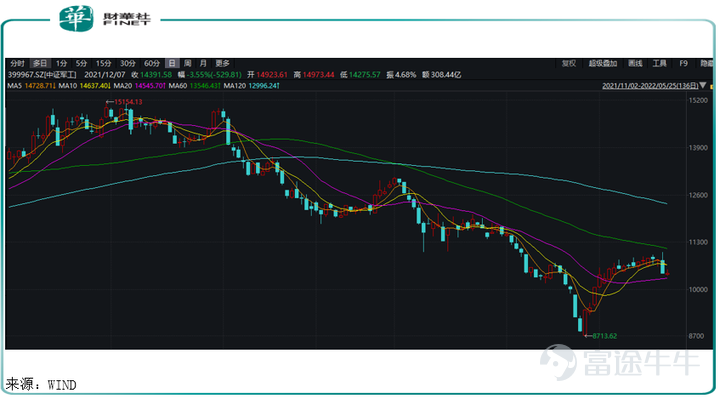Click the F9 button
720x399 pixels.
683,63
